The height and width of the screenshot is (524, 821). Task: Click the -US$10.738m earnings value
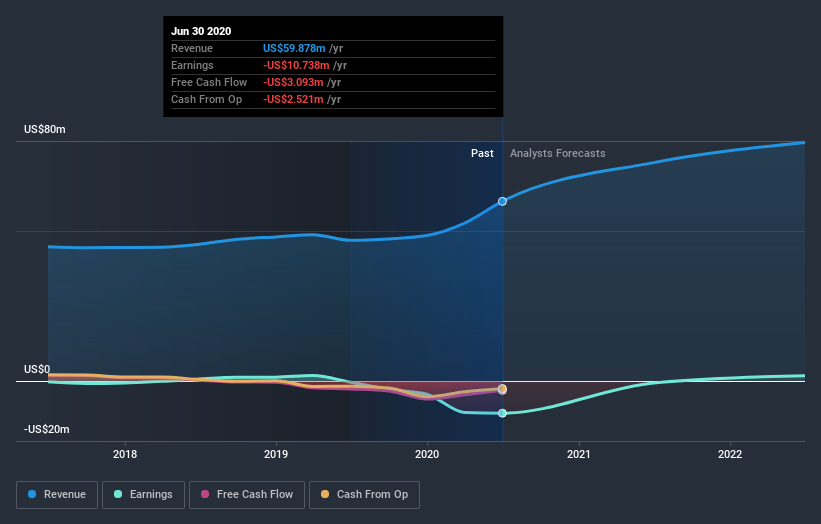pyautogui.click(x=296, y=65)
